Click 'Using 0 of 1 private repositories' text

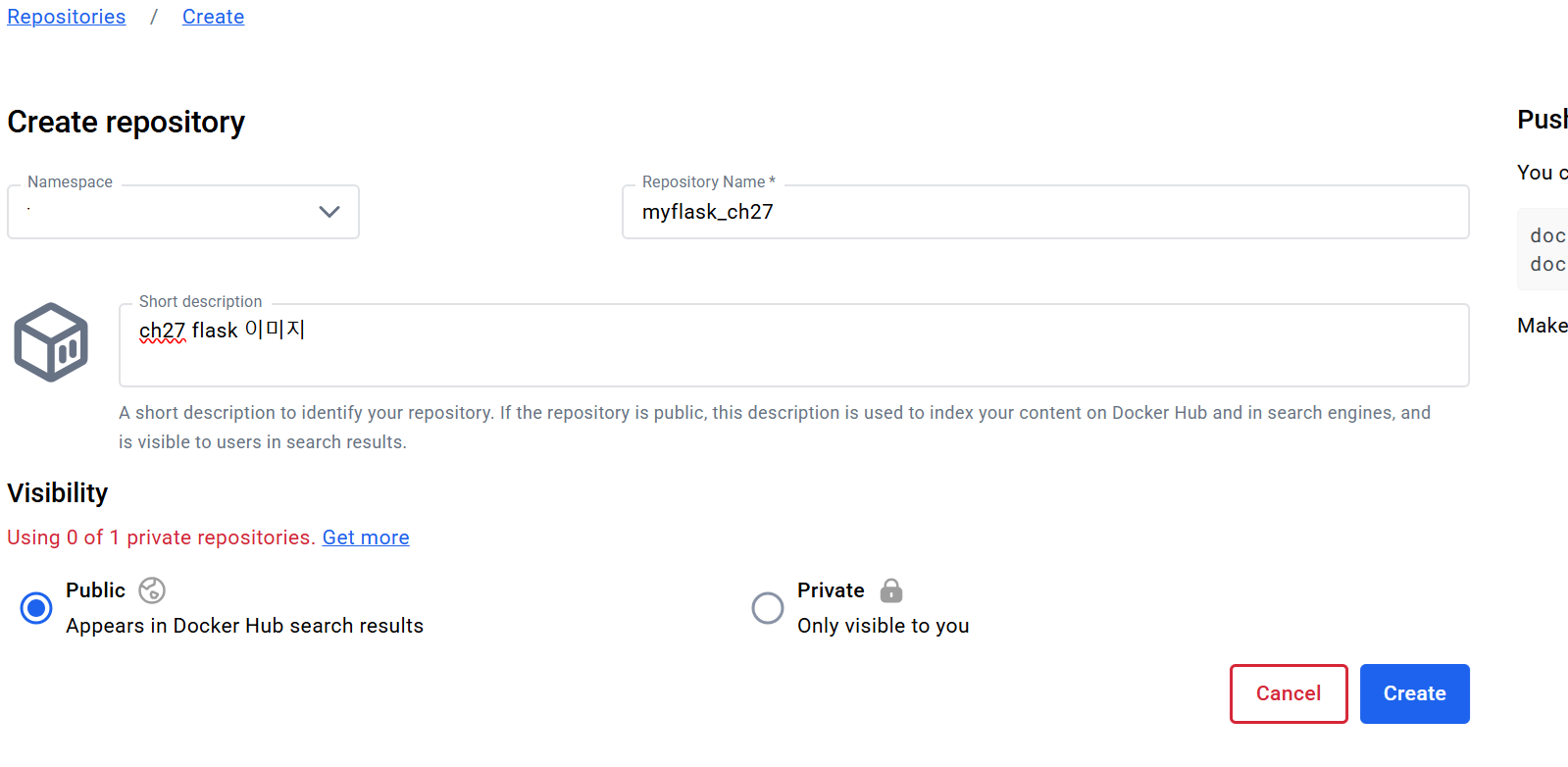161,537
